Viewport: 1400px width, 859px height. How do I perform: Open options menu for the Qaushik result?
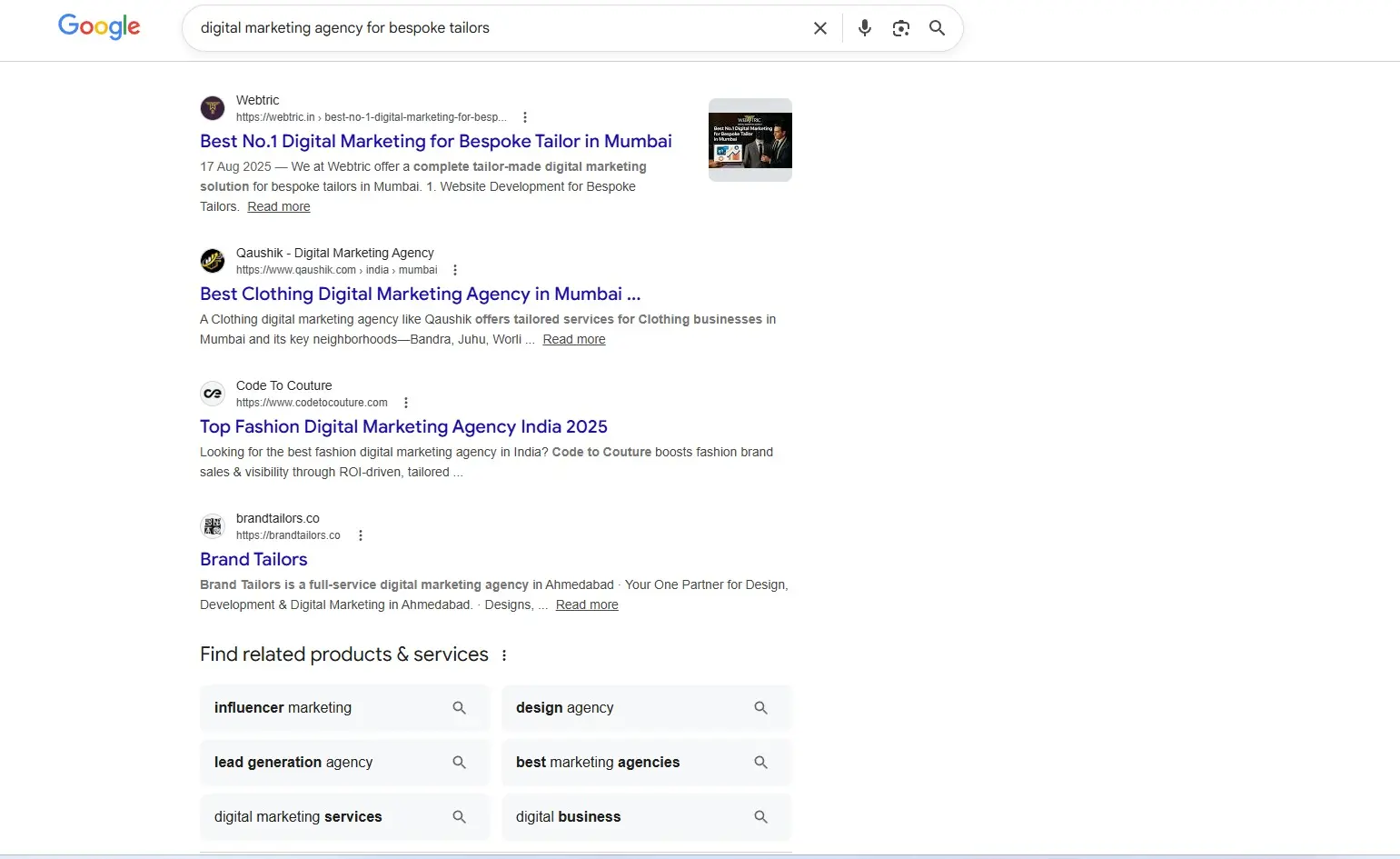(x=455, y=269)
